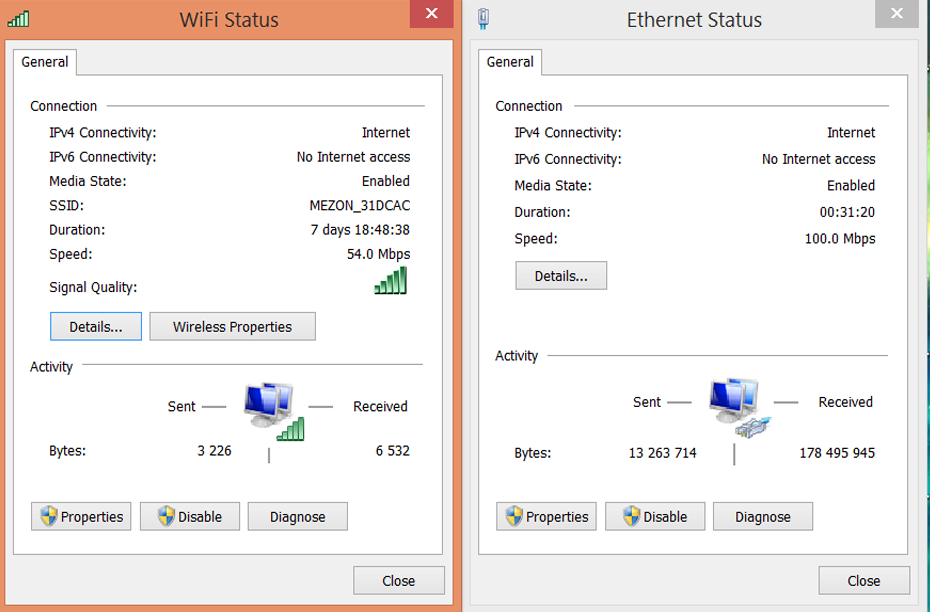
Task: Open WiFi connection Details
Action: tap(96, 327)
